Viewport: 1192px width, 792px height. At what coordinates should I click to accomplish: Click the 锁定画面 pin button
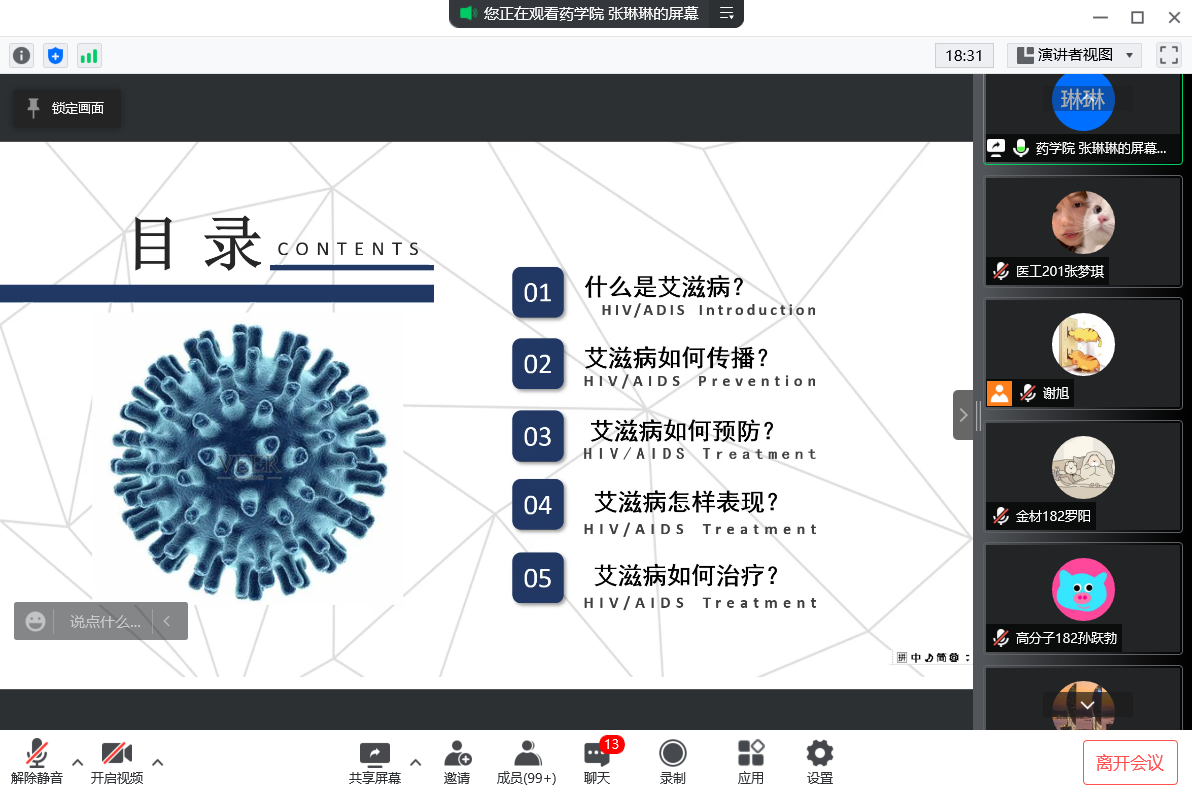[x=66, y=108]
